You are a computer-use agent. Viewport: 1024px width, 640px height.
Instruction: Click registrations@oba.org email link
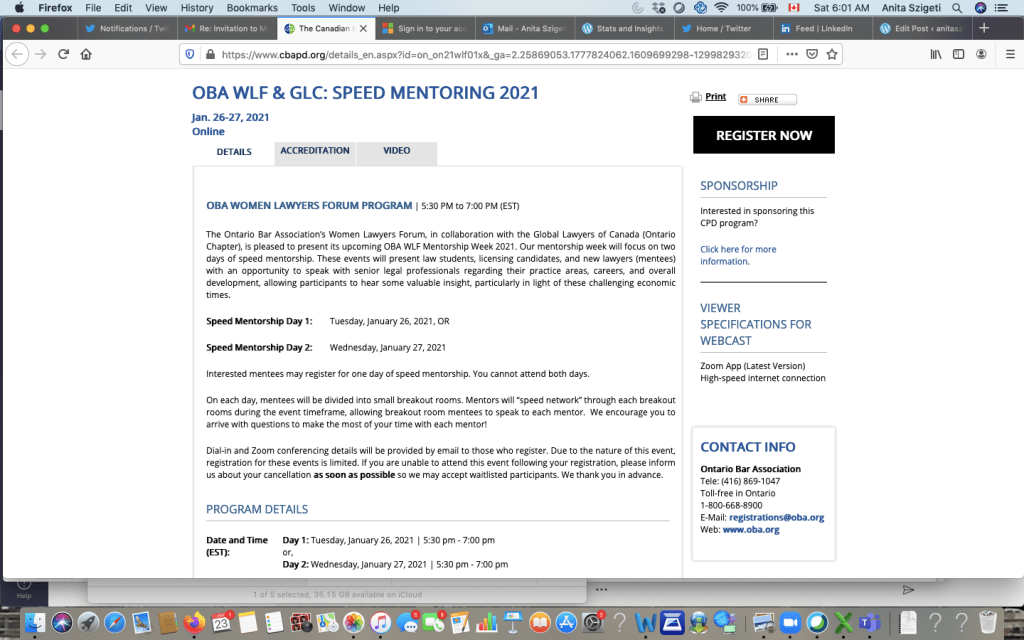[x=776, y=517]
